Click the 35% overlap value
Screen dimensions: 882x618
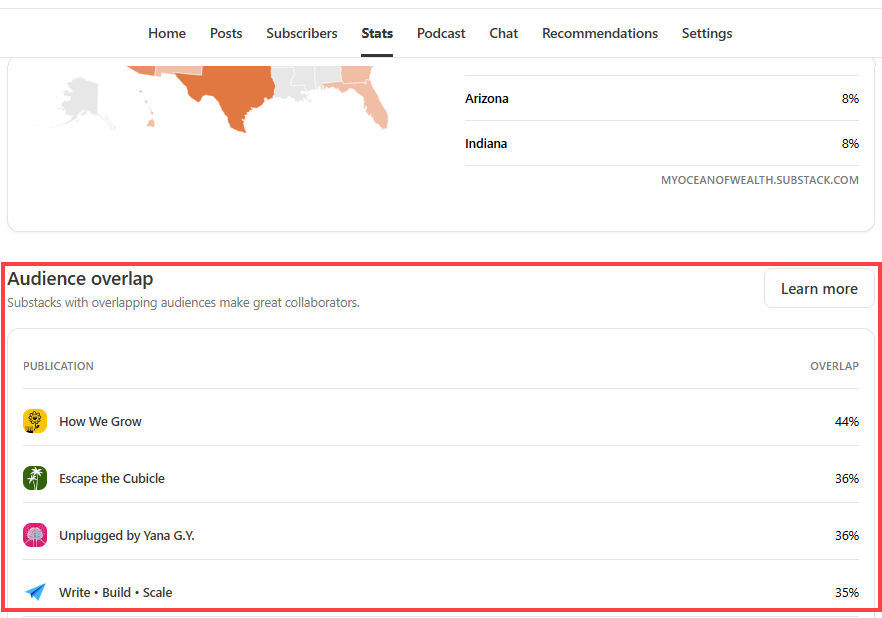[x=847, y=592]
